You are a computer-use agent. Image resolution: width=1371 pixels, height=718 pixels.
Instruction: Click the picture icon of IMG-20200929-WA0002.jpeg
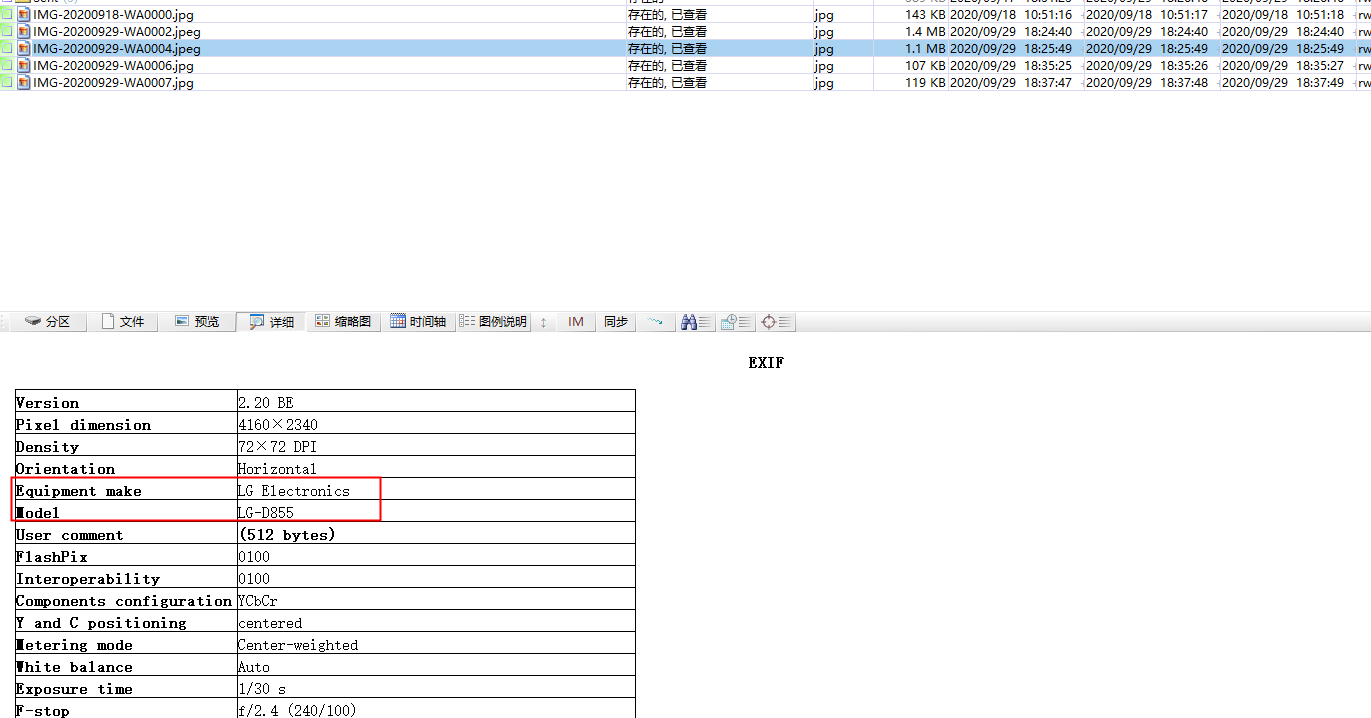click(x=24, y=31)
